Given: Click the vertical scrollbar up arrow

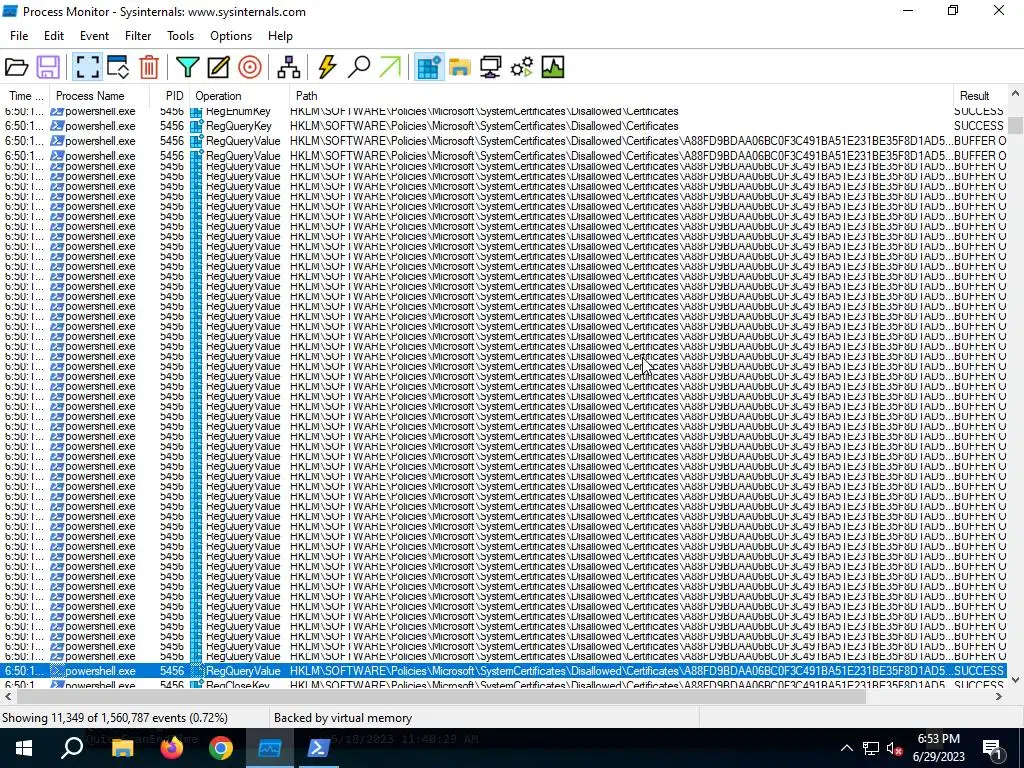Looking at the screenshot, I should (1015, 94).
